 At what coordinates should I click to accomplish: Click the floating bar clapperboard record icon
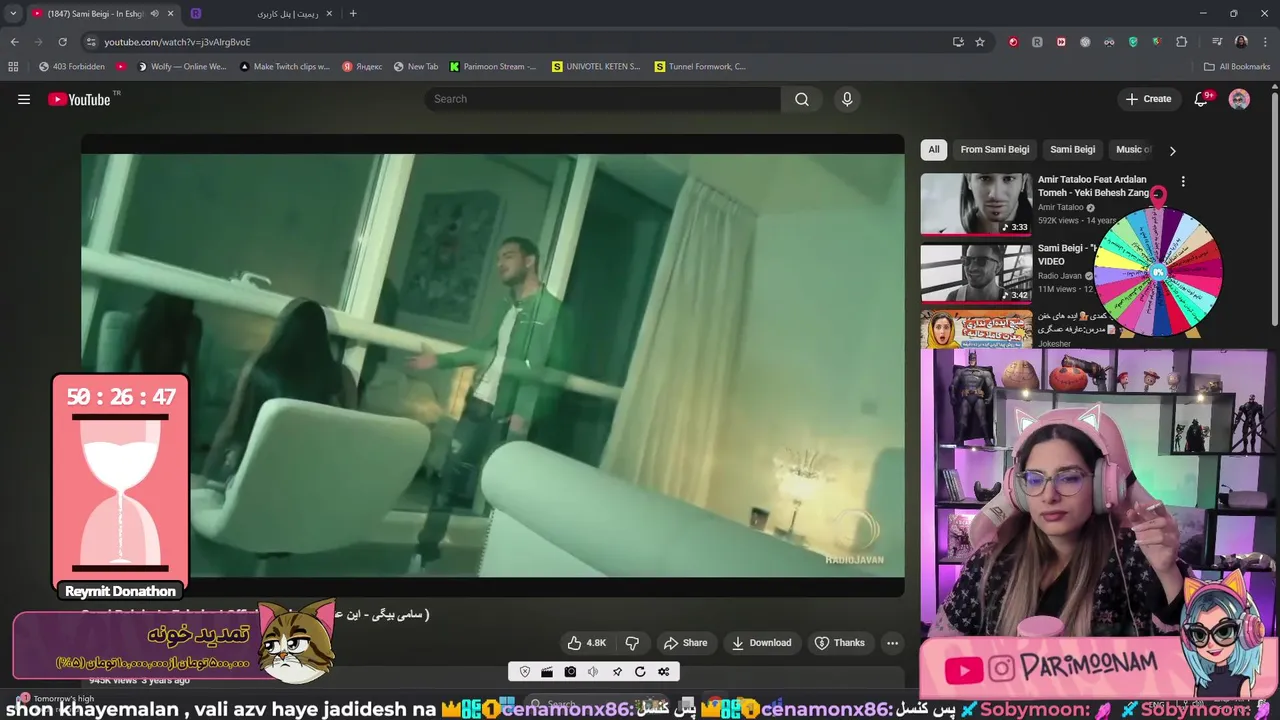547,672
